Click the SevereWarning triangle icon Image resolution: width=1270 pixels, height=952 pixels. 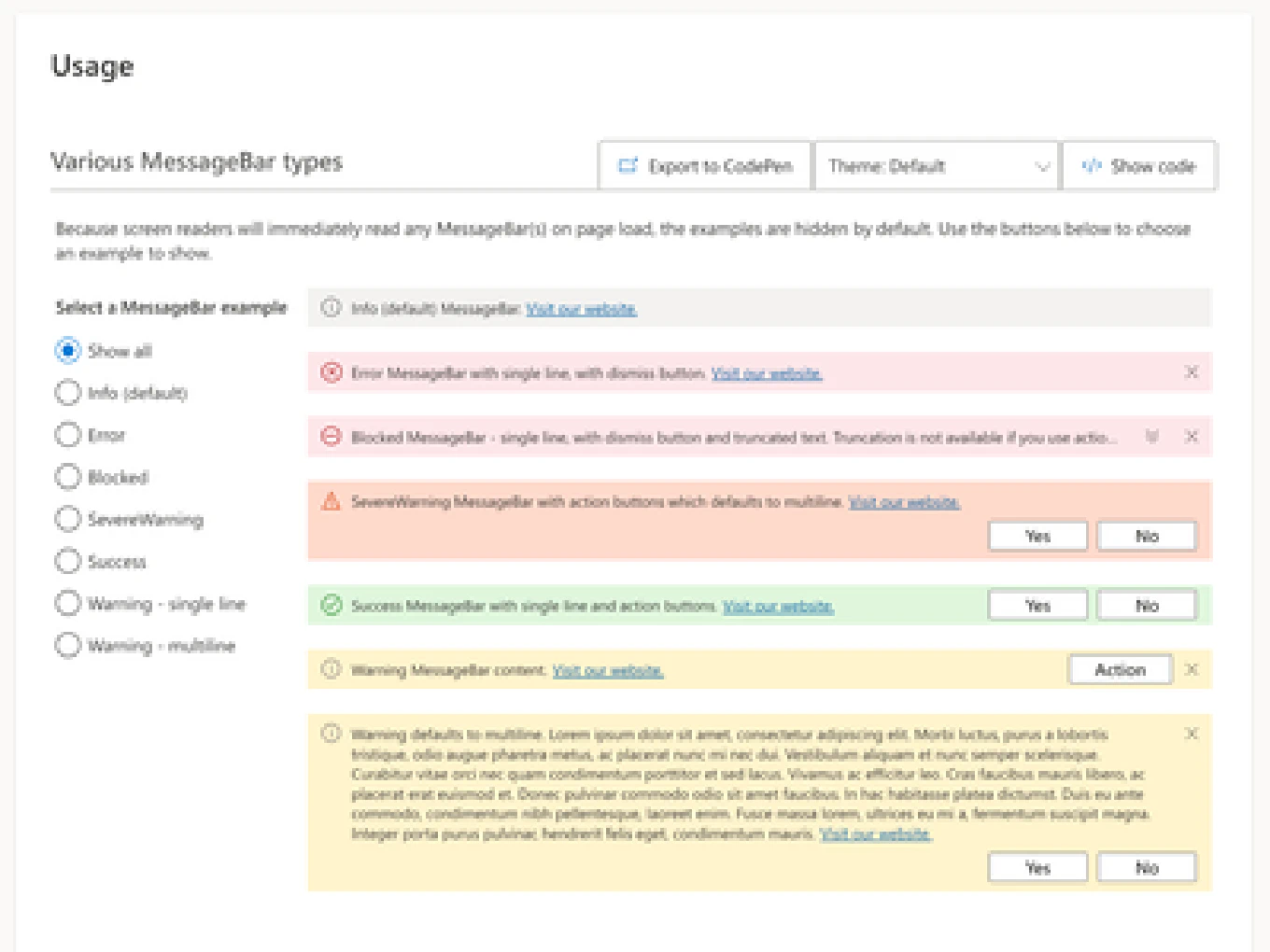click(x=332, y=501)
